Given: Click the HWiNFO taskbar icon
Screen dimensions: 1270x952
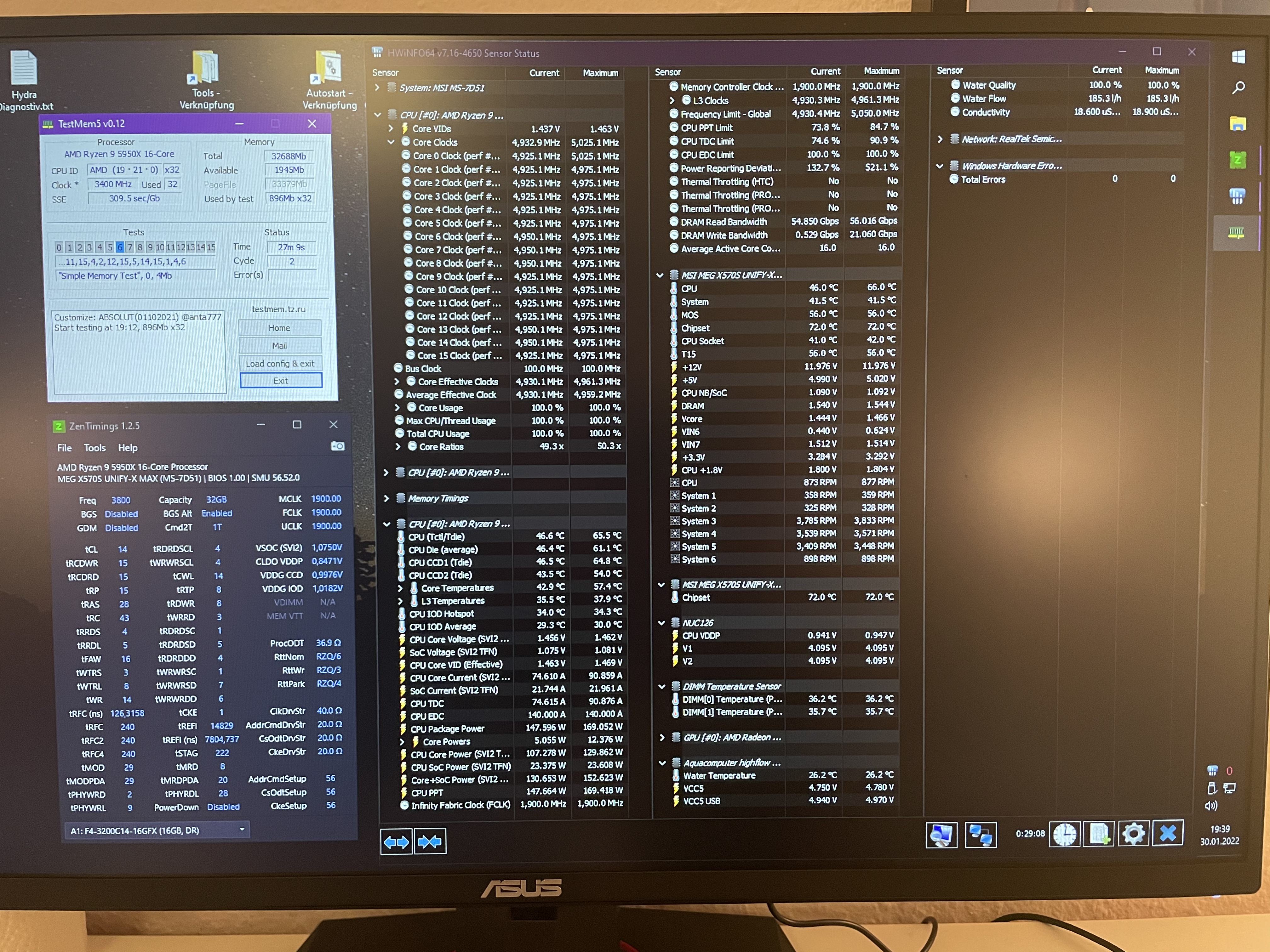Looking at the screenshot, I should pos(1237,196).
